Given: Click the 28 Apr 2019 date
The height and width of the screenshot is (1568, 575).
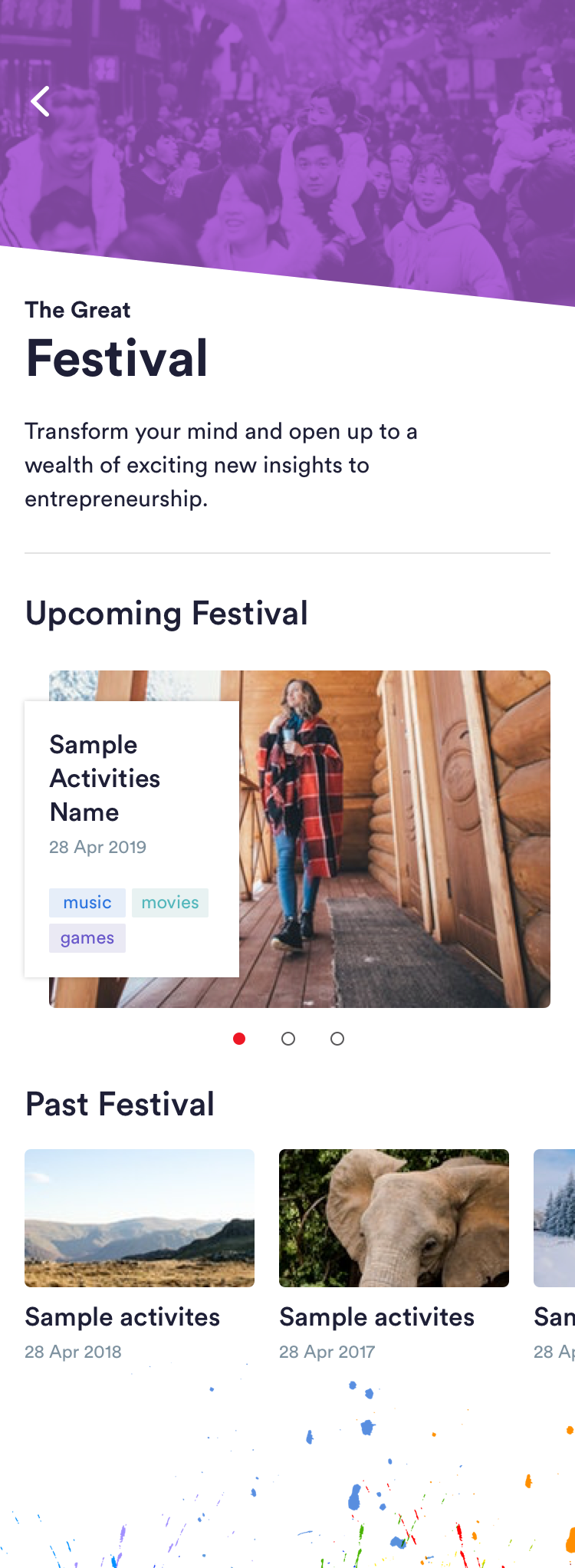Looking at the screenshot, I should tap(98, 847).
